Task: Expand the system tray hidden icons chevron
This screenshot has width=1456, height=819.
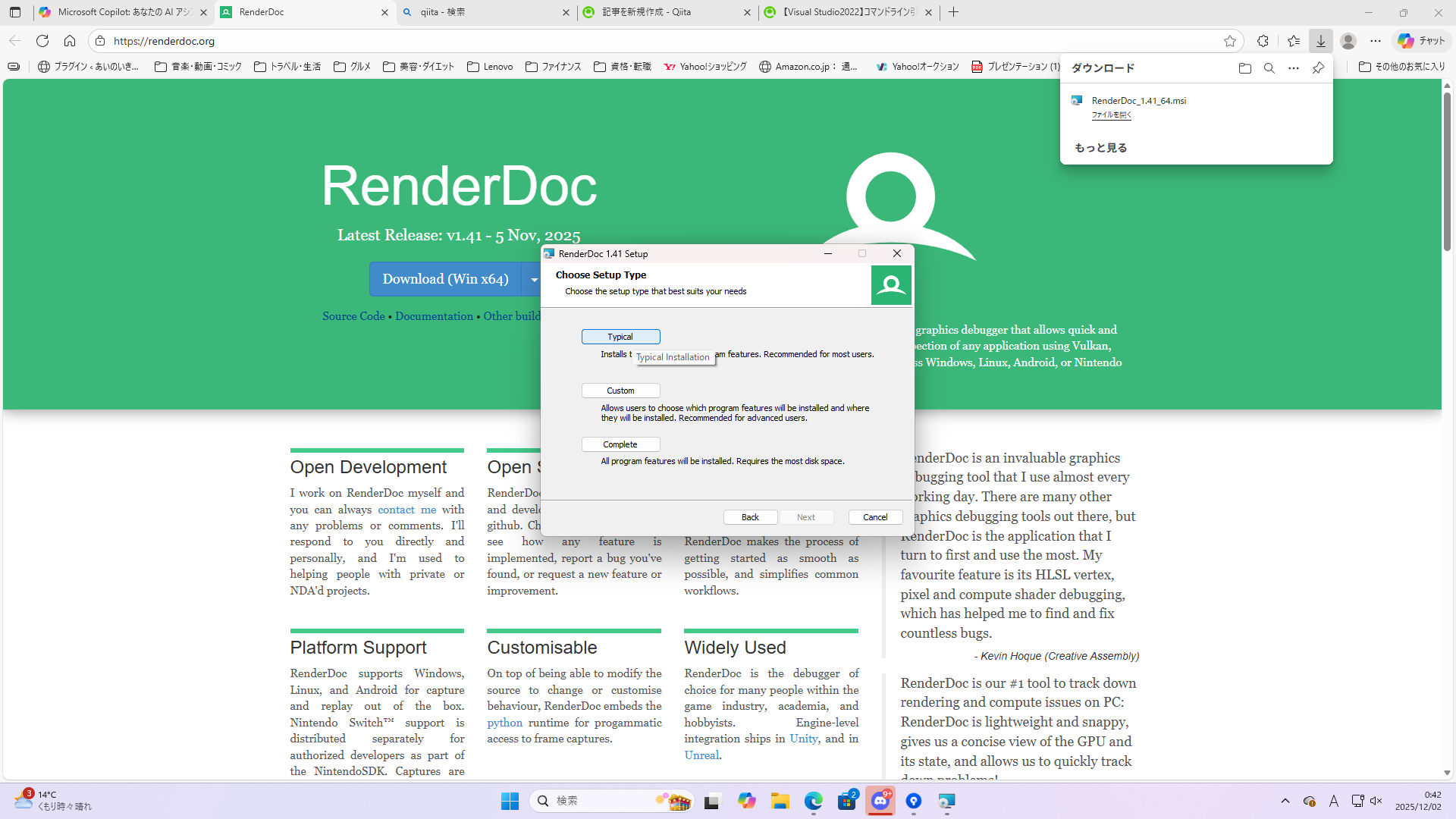Action: (1285, 801)
